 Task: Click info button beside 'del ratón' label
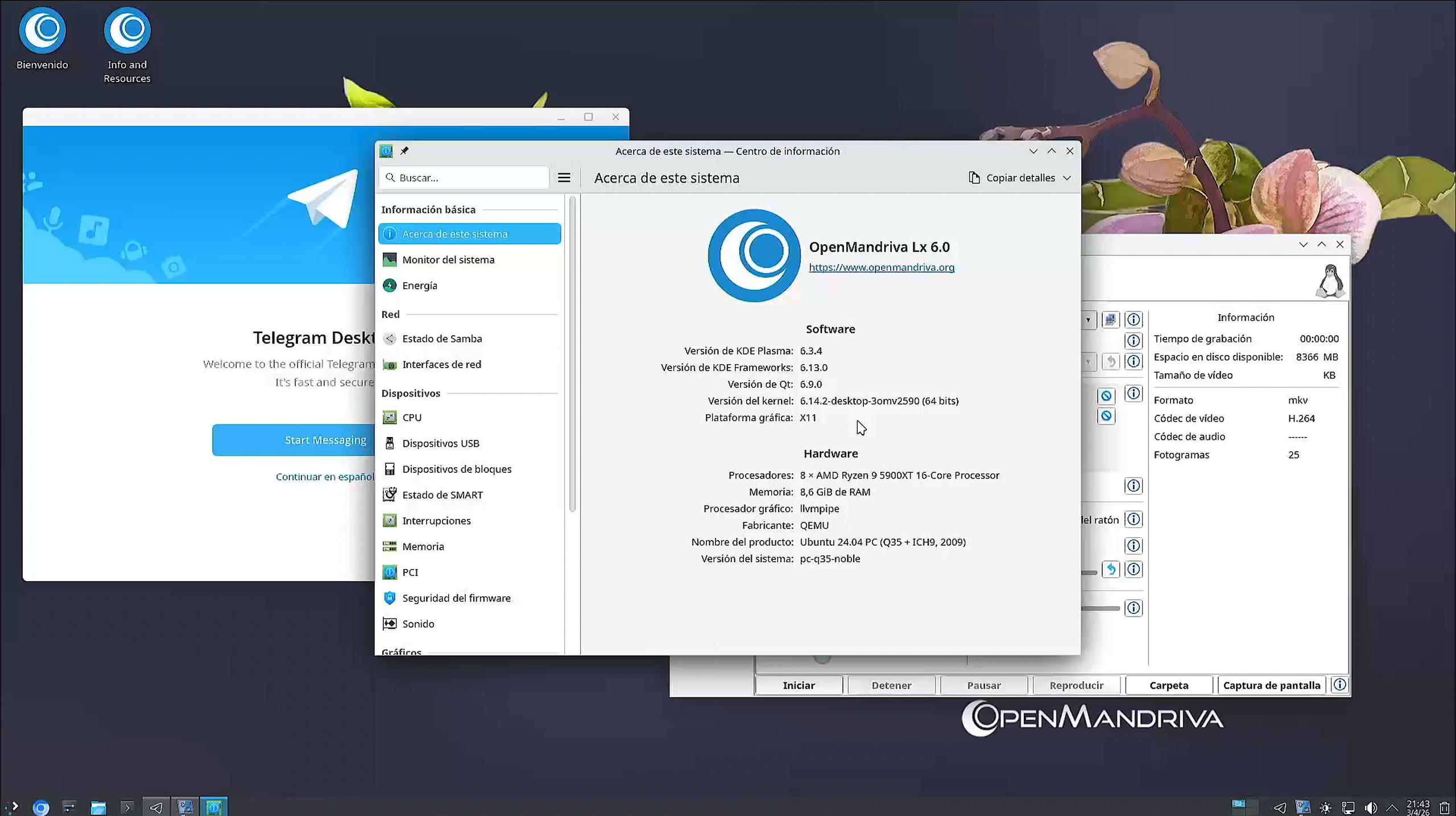point(1134,519)
